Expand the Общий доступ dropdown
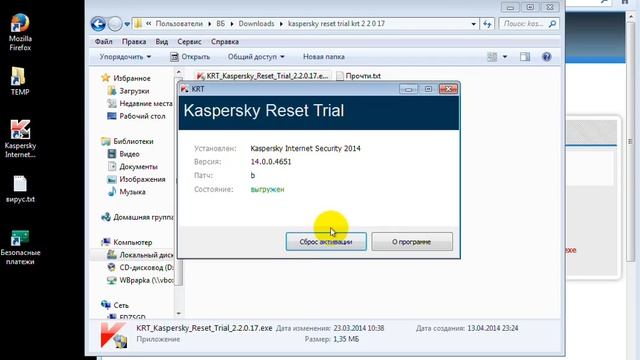The height and width of the screenshot is (360, 640). pyautogui.click(x=256, y=57)
